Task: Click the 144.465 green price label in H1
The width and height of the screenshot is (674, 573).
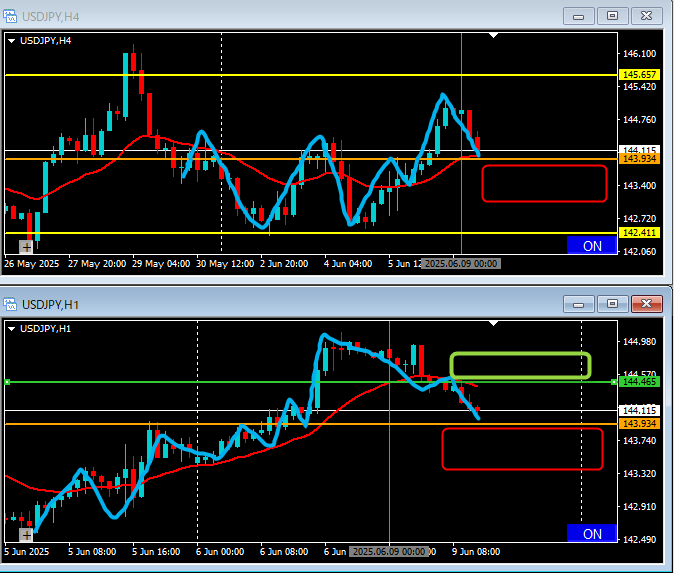Action: point(639,381)
